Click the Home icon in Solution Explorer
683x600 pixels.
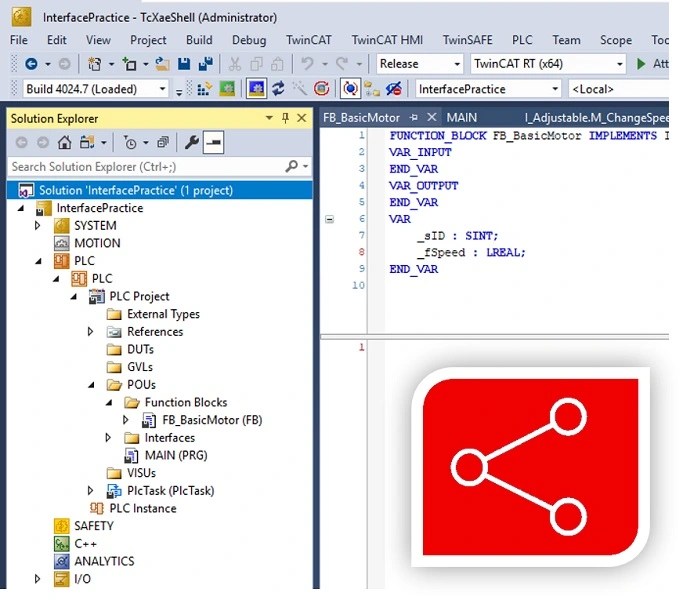[64, 142]
